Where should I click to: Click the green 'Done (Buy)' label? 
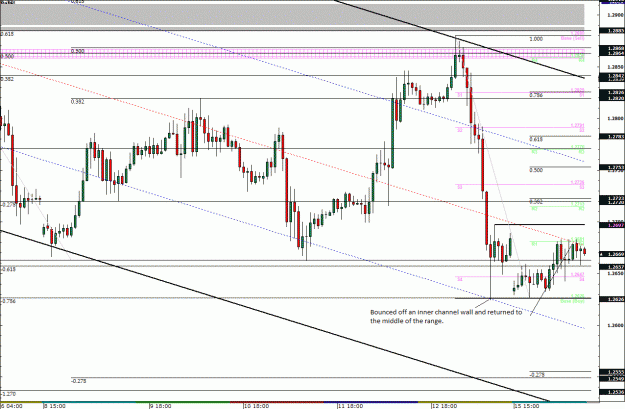click(x=572, y=301)
